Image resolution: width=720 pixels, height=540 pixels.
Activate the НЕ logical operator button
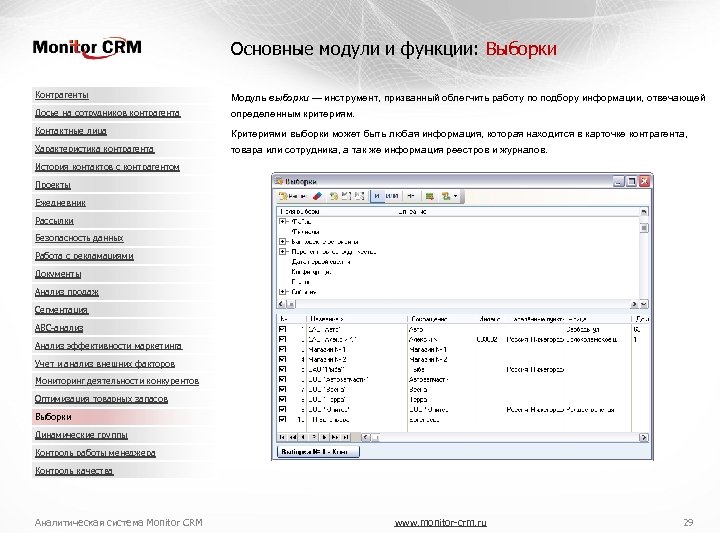pyautogui.click(x=411, y=196)
